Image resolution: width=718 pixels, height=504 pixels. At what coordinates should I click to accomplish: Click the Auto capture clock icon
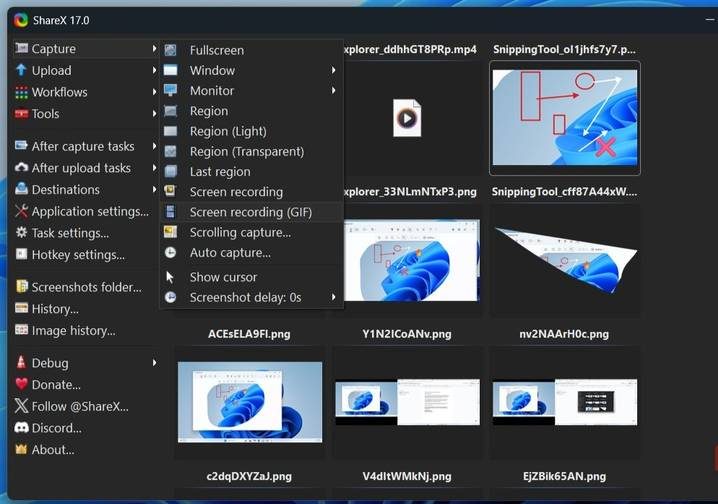(x=170, y=252)
